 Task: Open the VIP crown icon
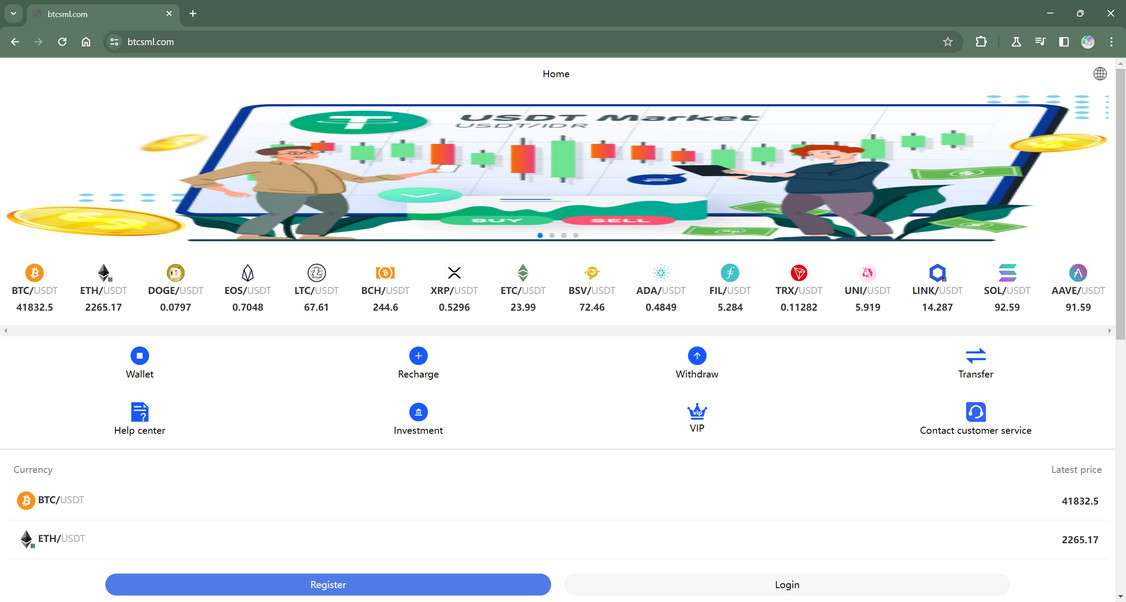[x=697, y=412]
